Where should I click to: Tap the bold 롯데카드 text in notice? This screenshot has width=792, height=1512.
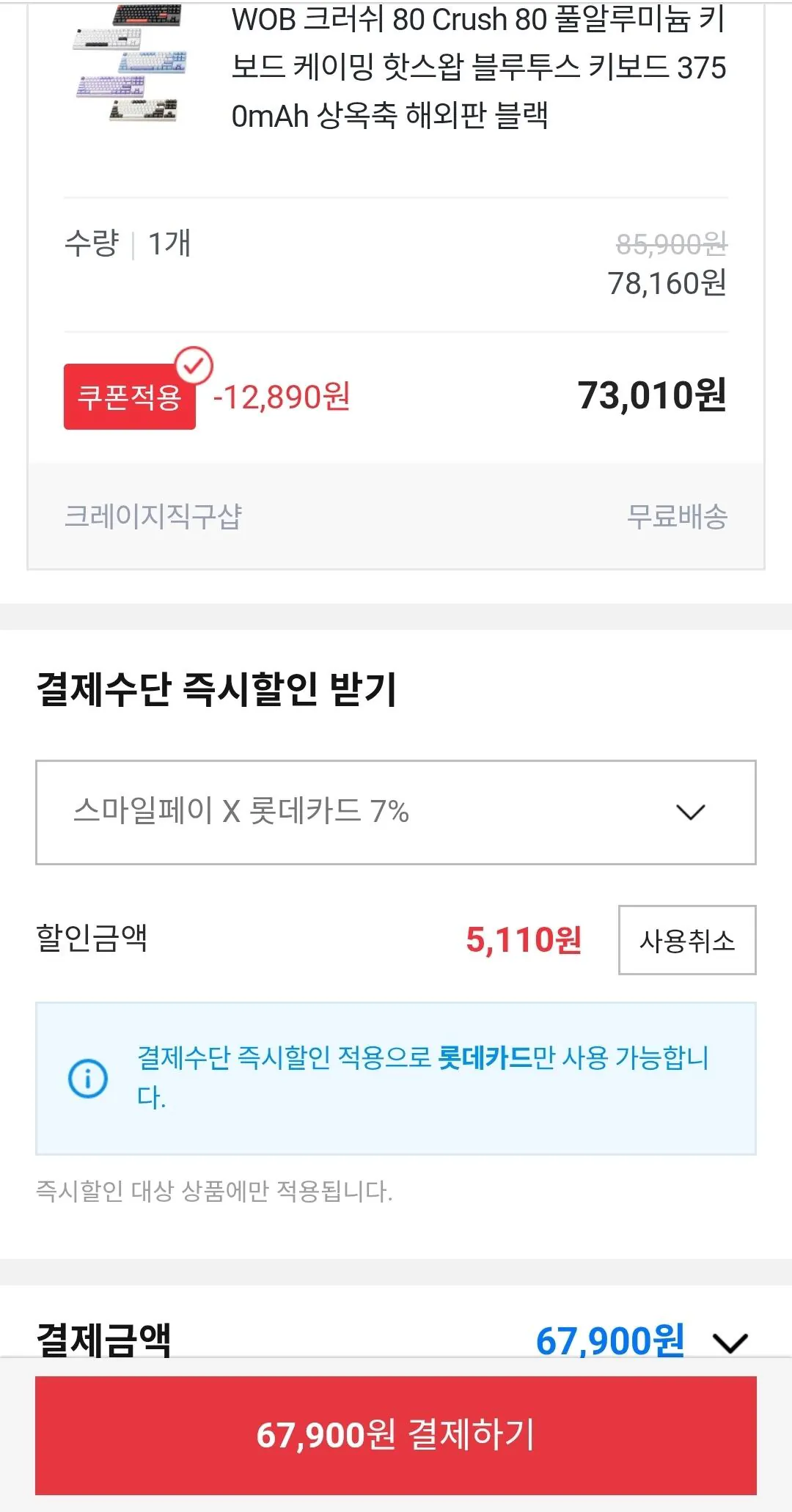(485, 1058)
